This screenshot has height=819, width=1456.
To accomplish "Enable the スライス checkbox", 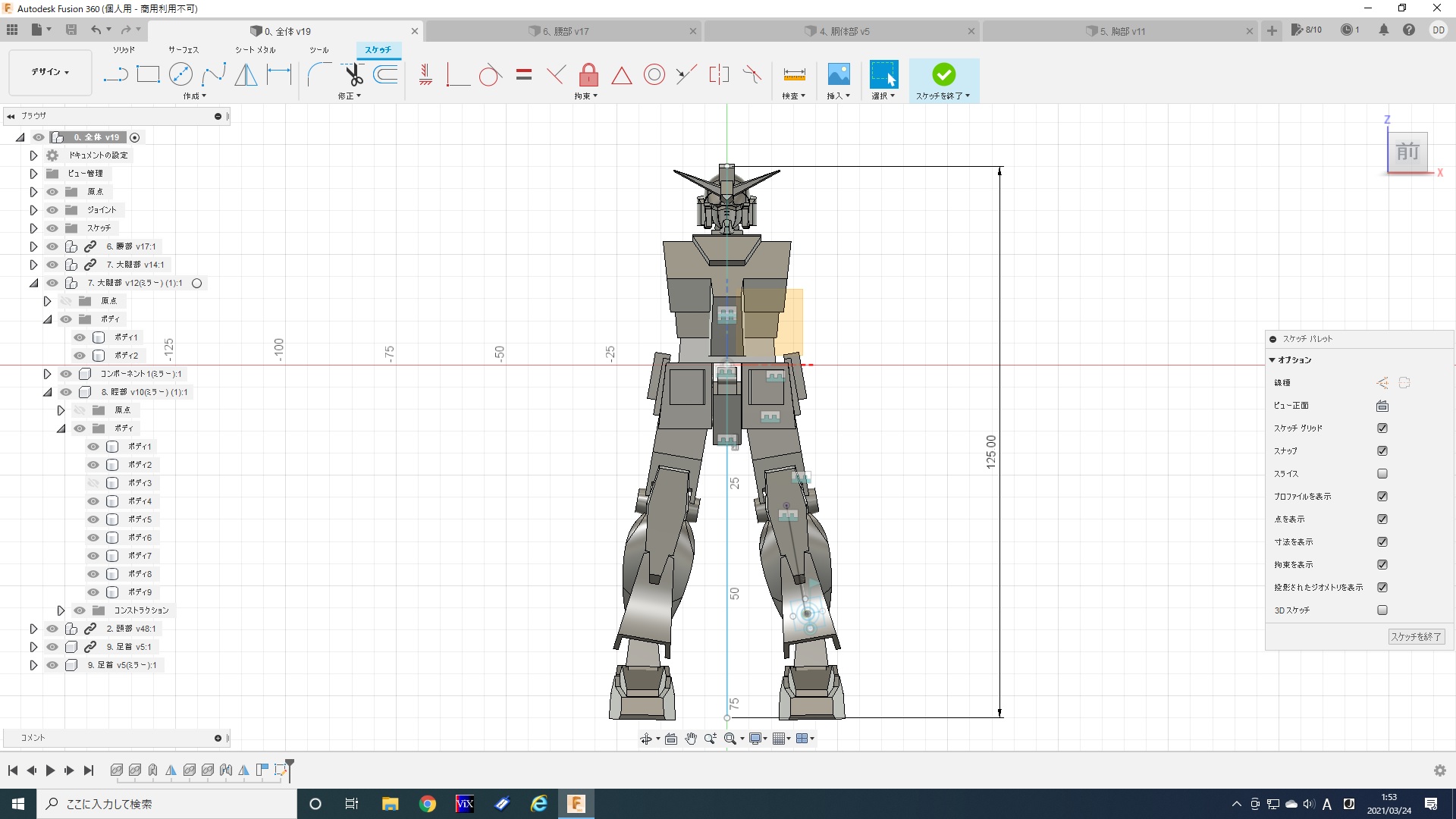I will point(1382,474).
